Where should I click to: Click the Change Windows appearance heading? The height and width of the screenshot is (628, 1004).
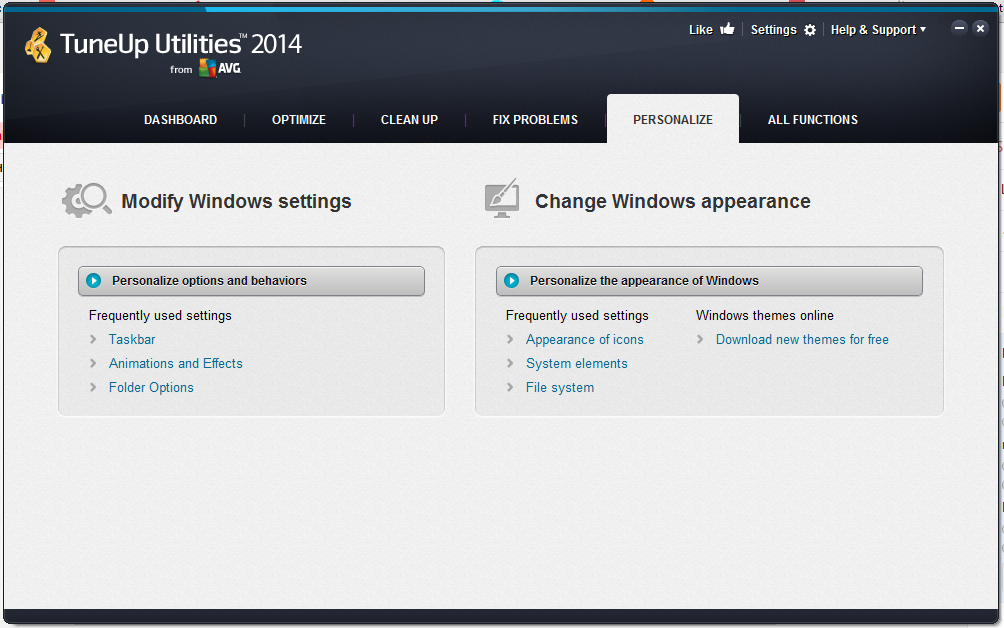pyautogui.click(x=673, y=201)
